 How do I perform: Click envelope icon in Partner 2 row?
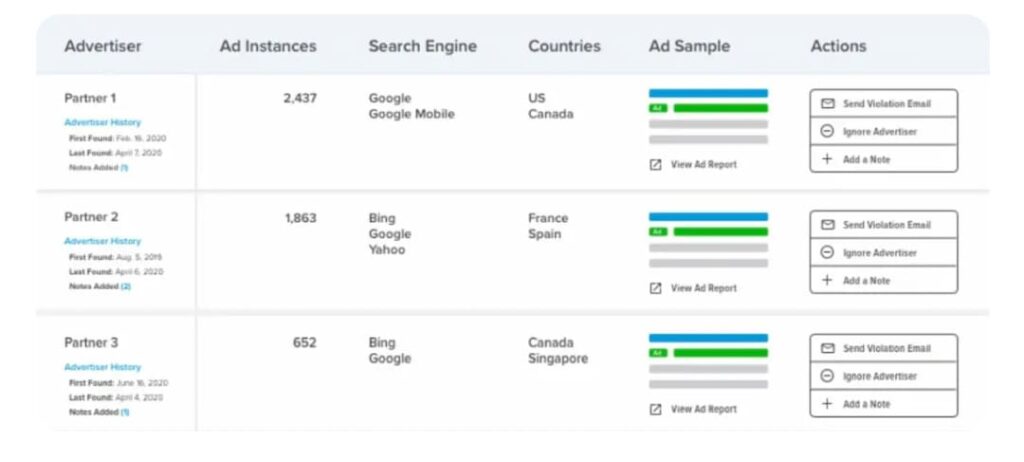click(827, 225)
